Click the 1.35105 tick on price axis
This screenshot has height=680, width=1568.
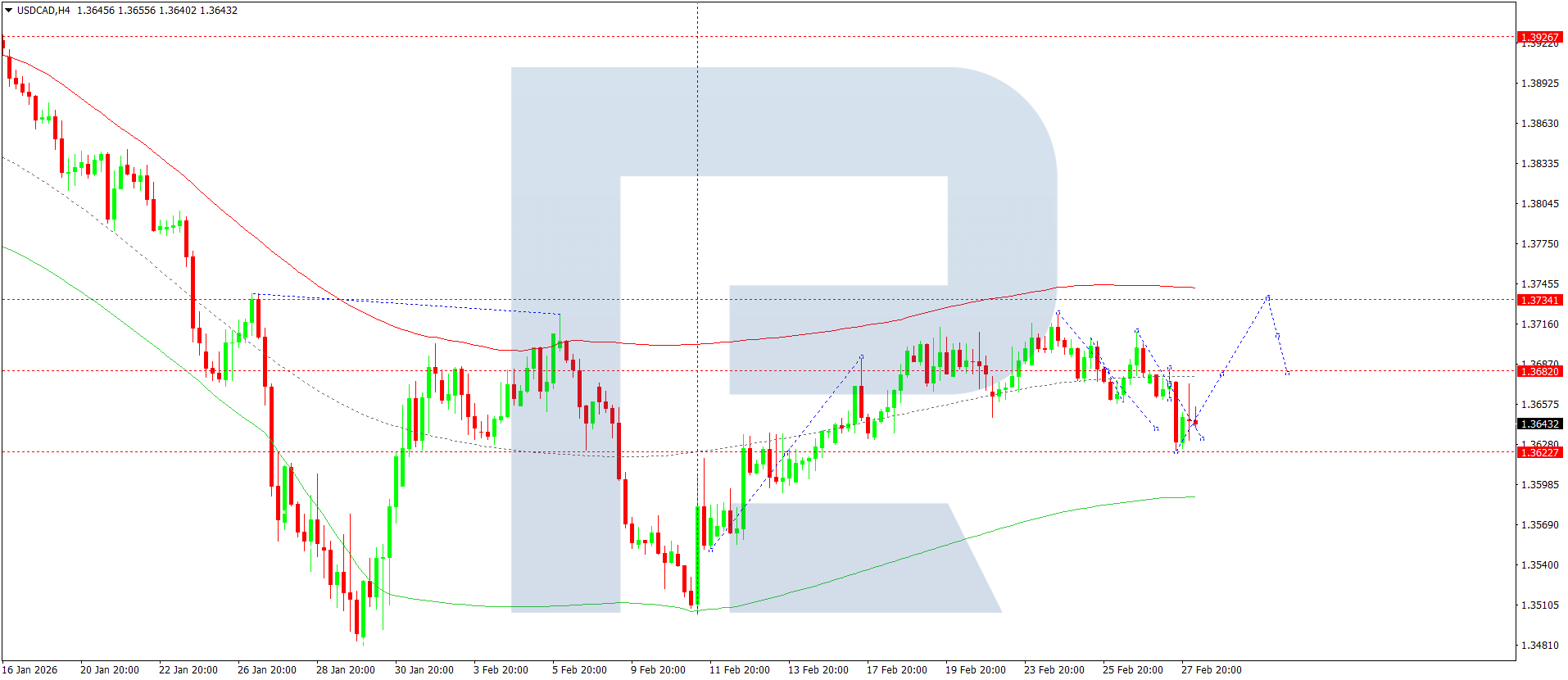pyautogui.click(x=1539, y=605)
